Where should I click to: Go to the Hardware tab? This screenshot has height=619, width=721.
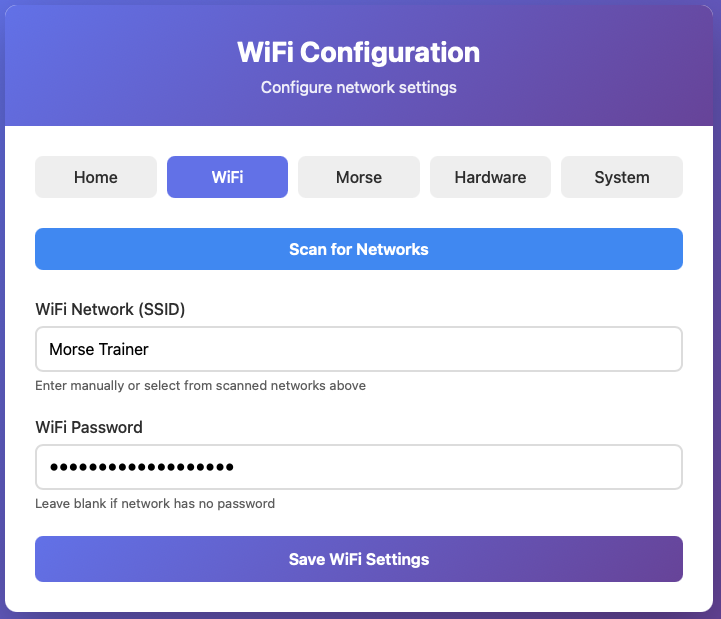[490, 177]
